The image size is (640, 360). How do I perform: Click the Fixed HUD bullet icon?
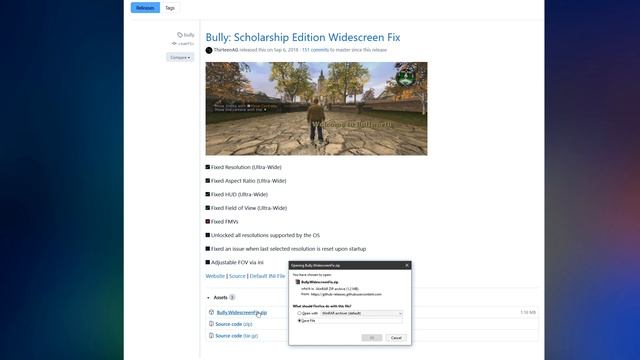208,194
